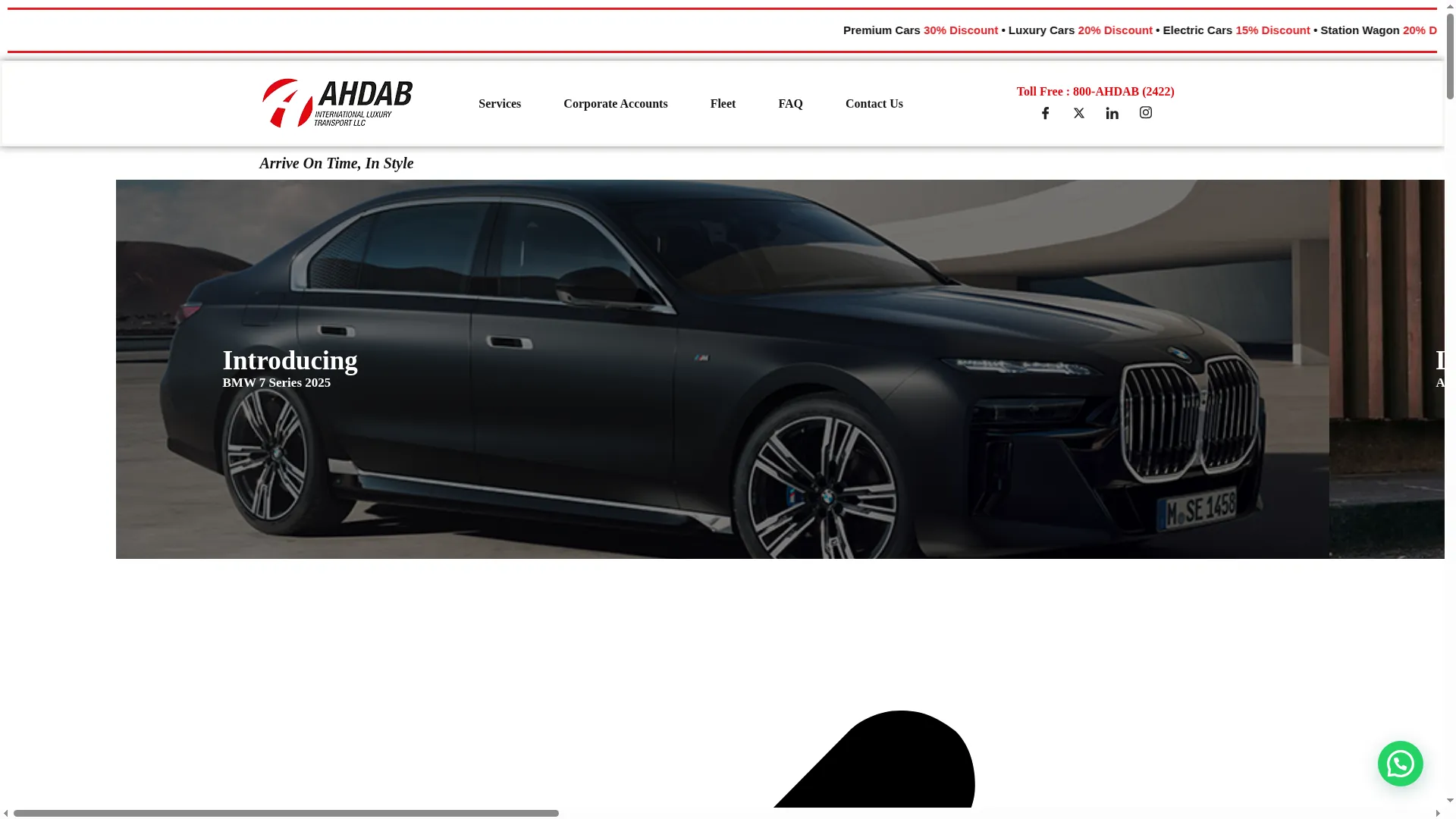The image size is (1456, 819).
Task: Click the Luxury Cars 20% Discount text
Action: (x=1080, y=30)
